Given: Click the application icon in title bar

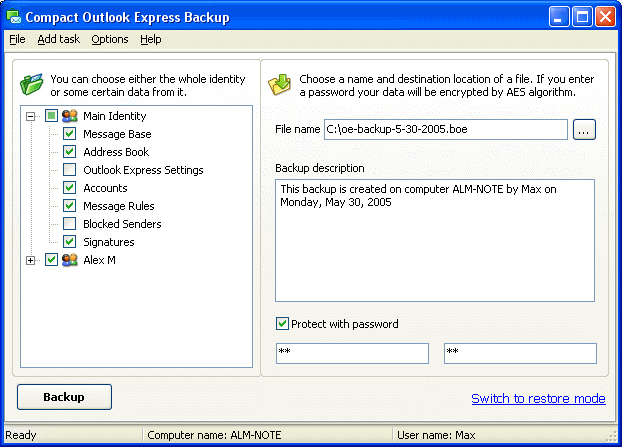Looking at the screenshot, I should point(13,17).
